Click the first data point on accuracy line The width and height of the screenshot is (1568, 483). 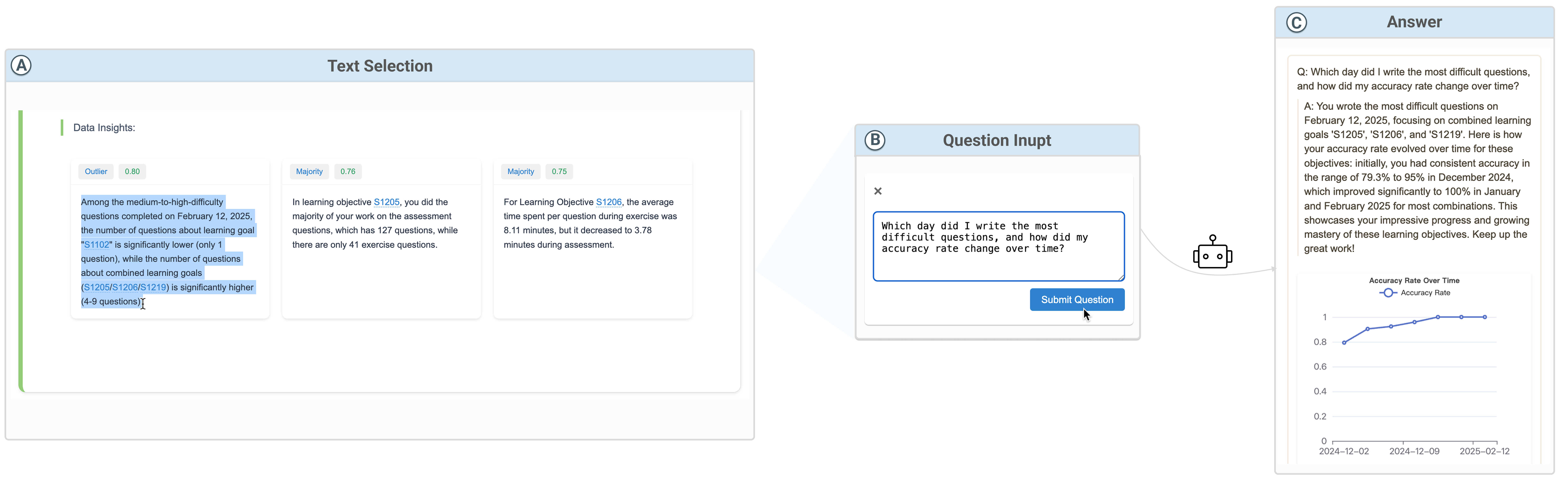point(1344,342)
